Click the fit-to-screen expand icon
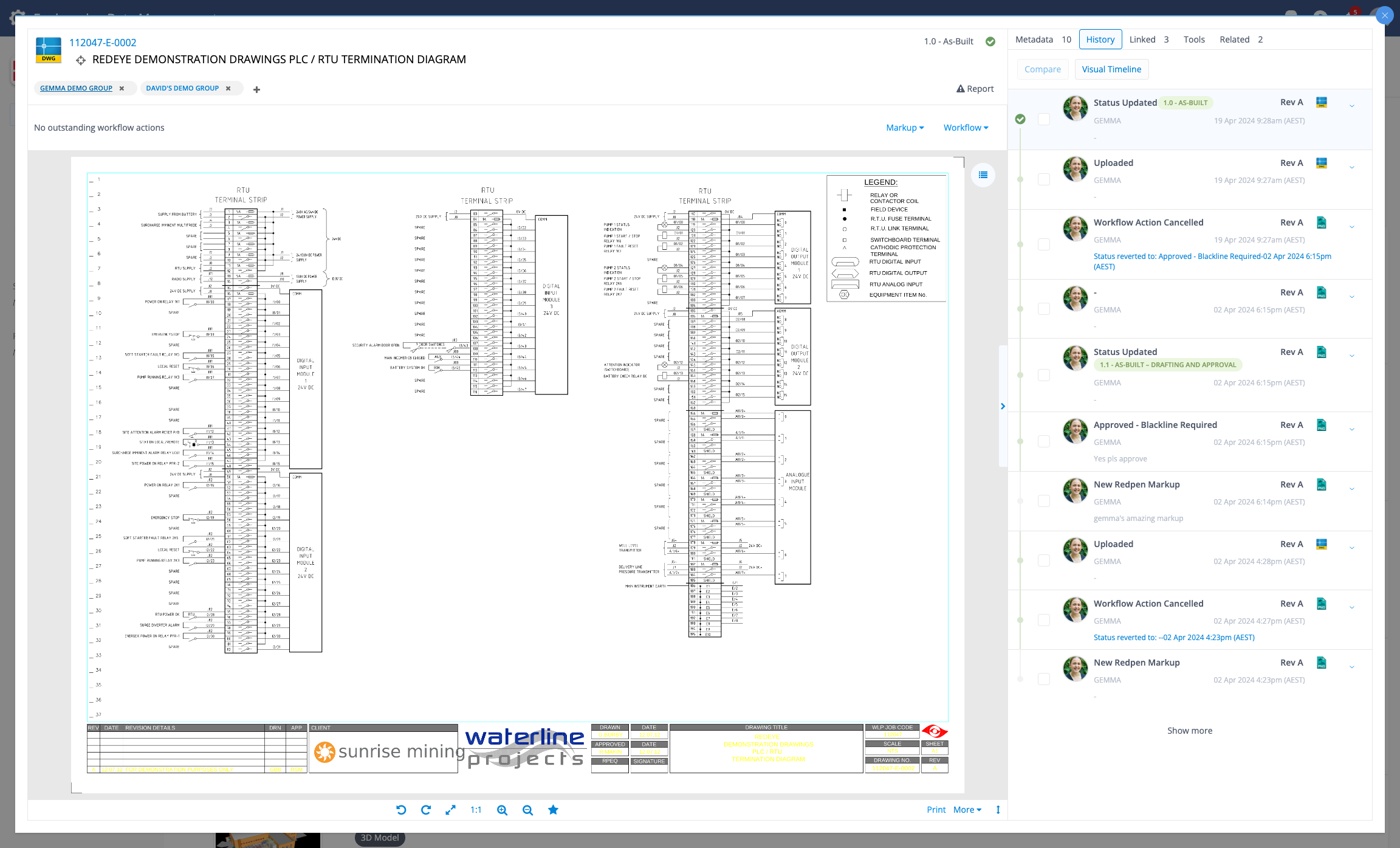Image resolution: width=1400 pixels, height=848 pixels. pyautogui.click(x=450, y=810)
